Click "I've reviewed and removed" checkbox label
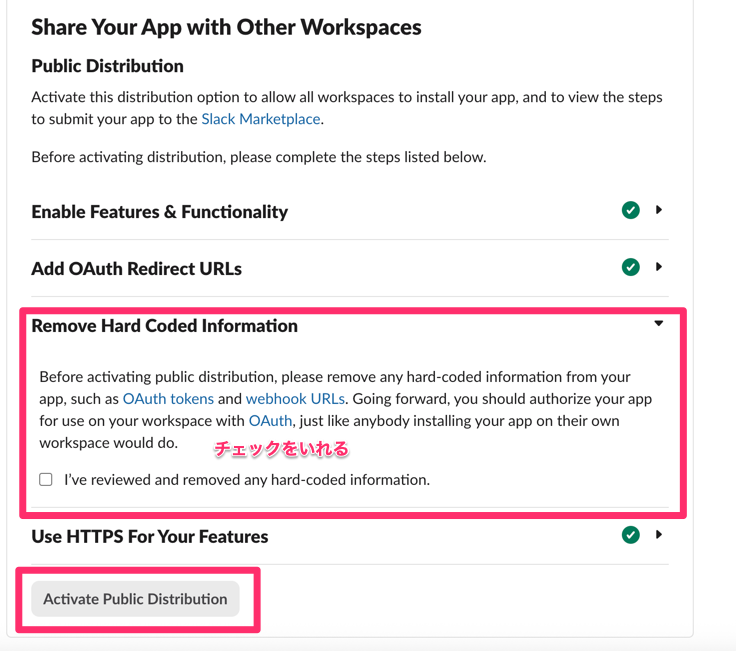This screenshot has width=736, height=651. [x=246, y=480]
